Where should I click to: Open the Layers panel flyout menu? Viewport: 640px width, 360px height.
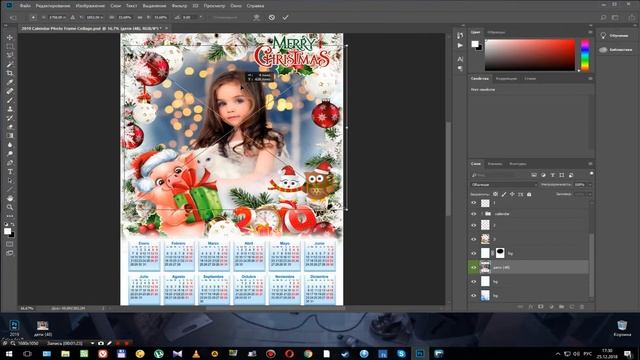click(x=590, y=164)
